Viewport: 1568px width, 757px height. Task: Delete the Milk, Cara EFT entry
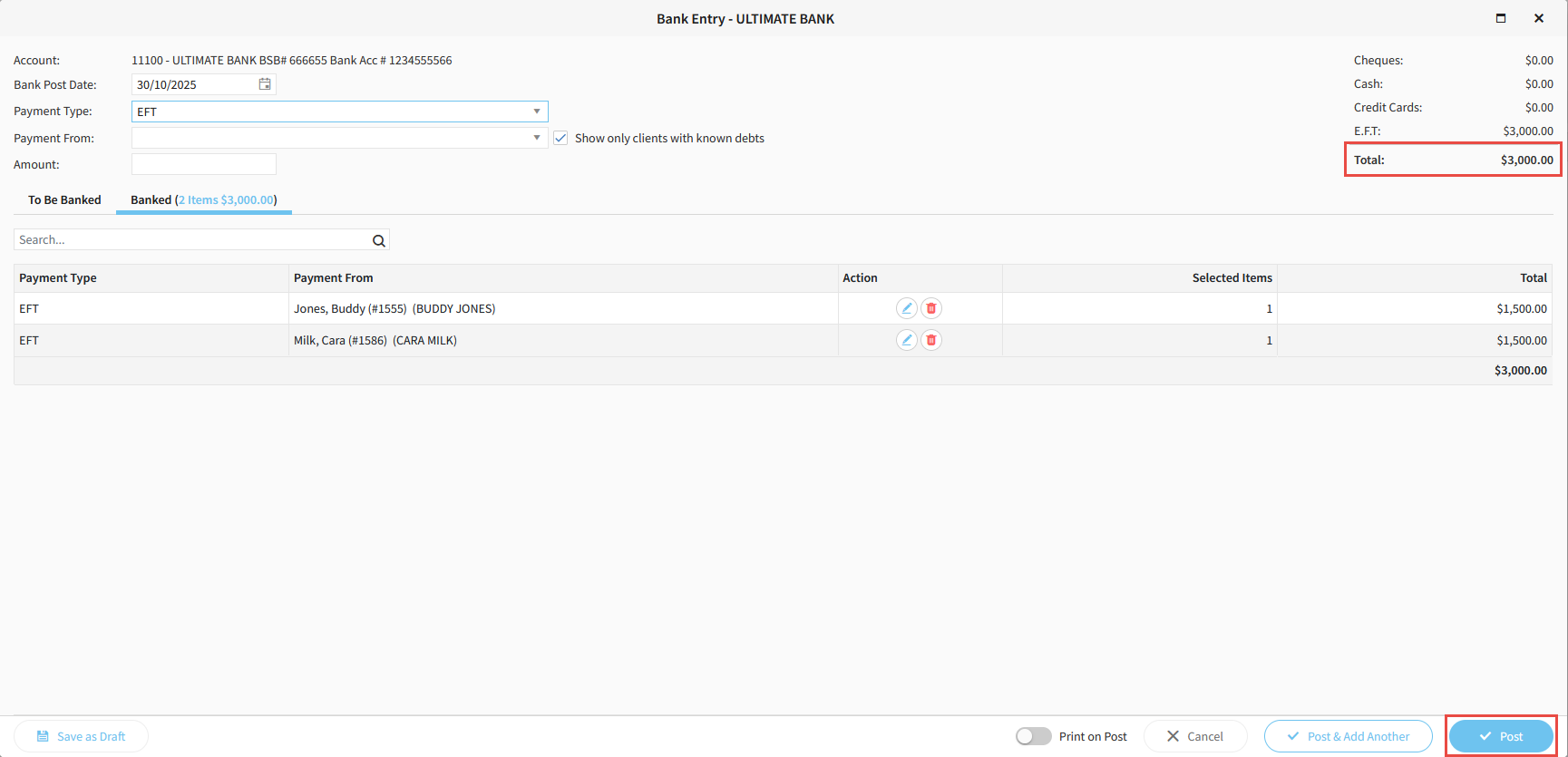931,340
